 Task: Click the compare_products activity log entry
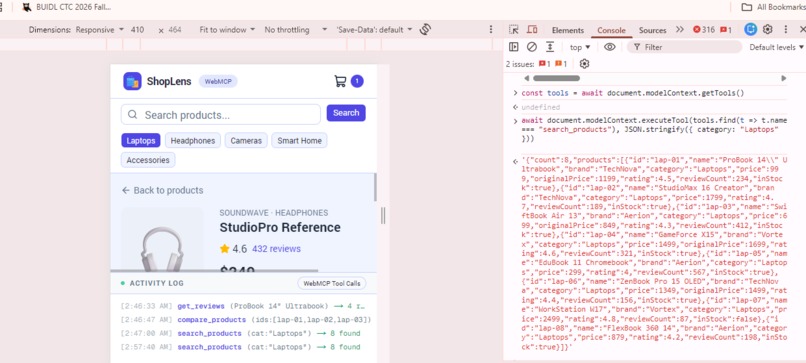(x=246, y=320)
